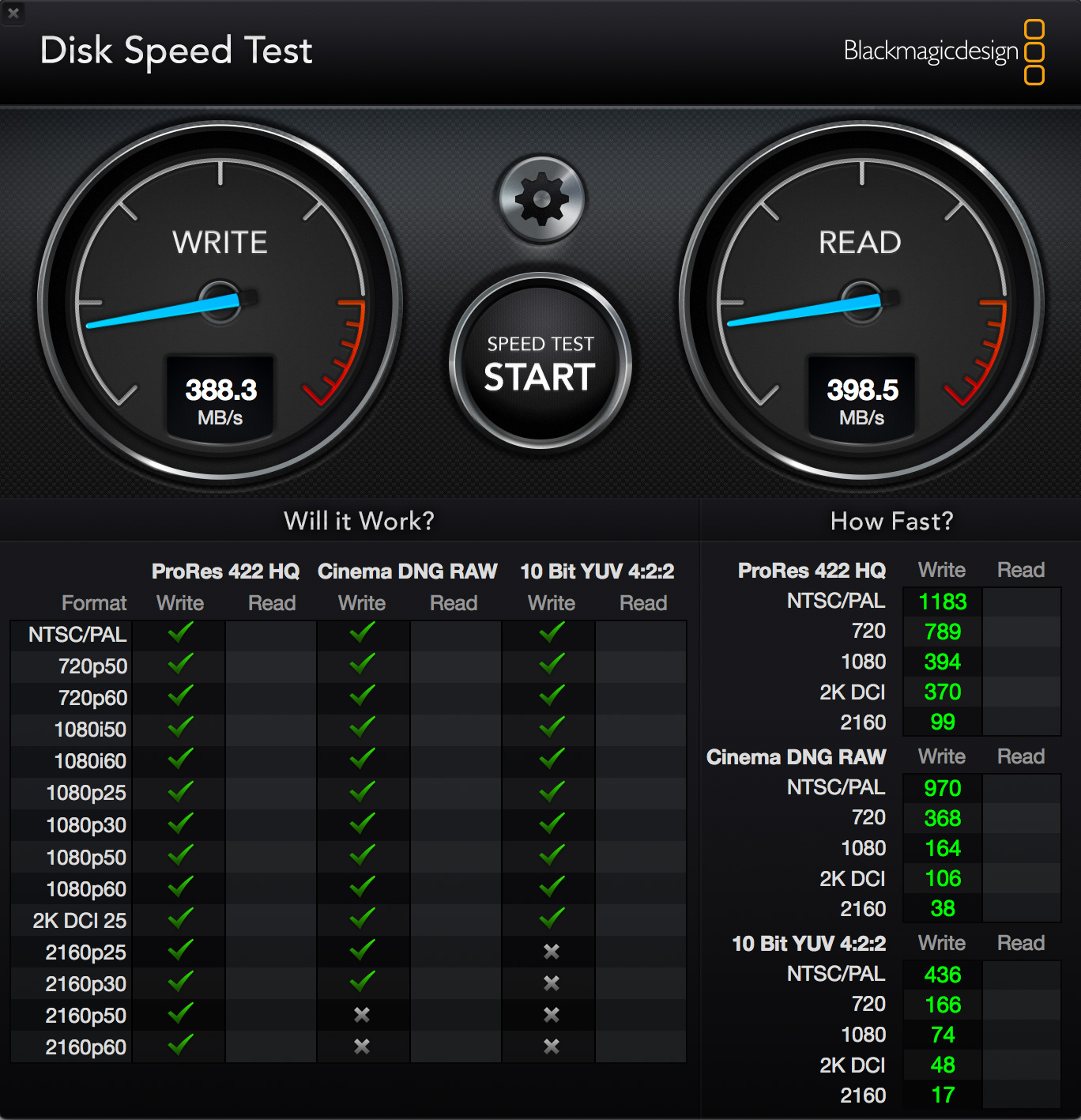
Task: Click the ProRes write checkmark in 1080i50 row
Action: pos(180,727)
